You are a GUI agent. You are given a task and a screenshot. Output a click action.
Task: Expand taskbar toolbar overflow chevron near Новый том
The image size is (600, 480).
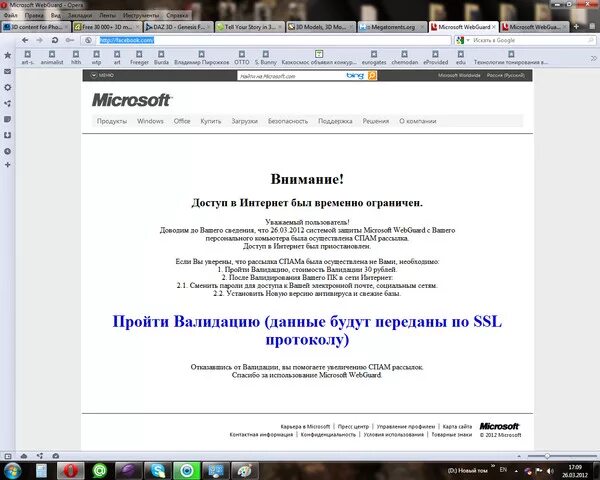[493, 466]
